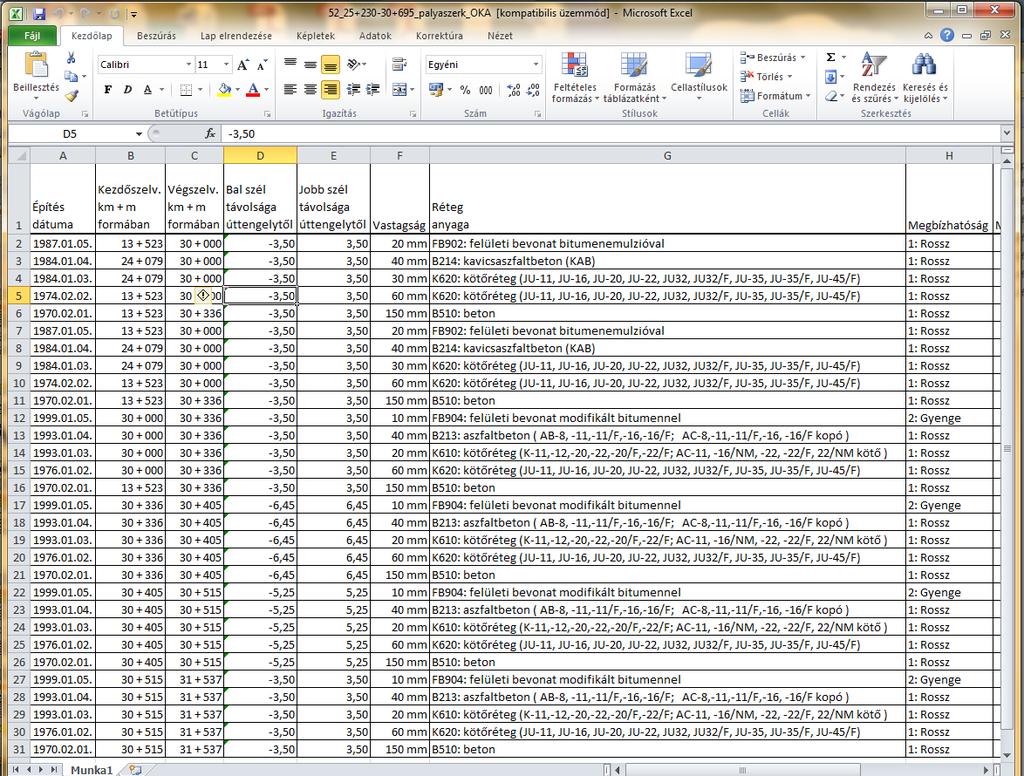Viewport: 1024px width, 776px height.
Task: Click the percent style icon
Action: 465,89
